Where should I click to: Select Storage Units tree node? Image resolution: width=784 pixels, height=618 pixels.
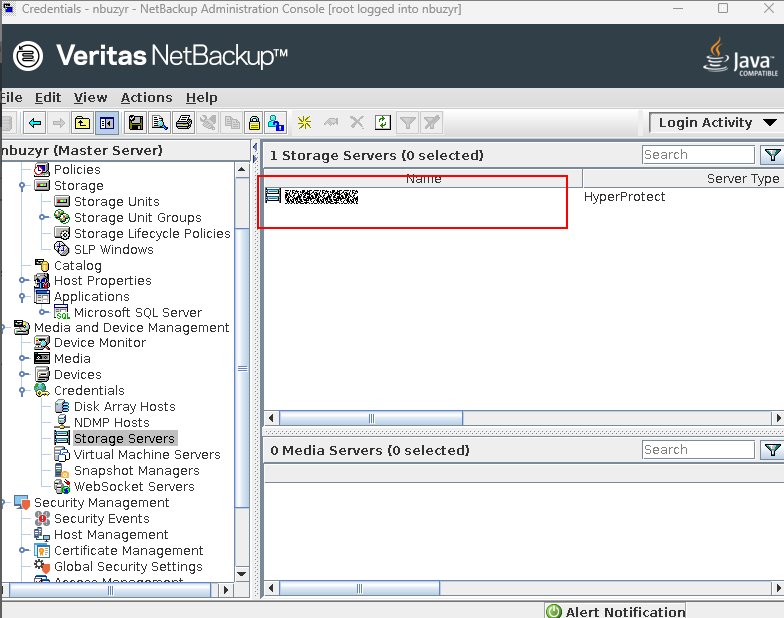coord(116,202)
